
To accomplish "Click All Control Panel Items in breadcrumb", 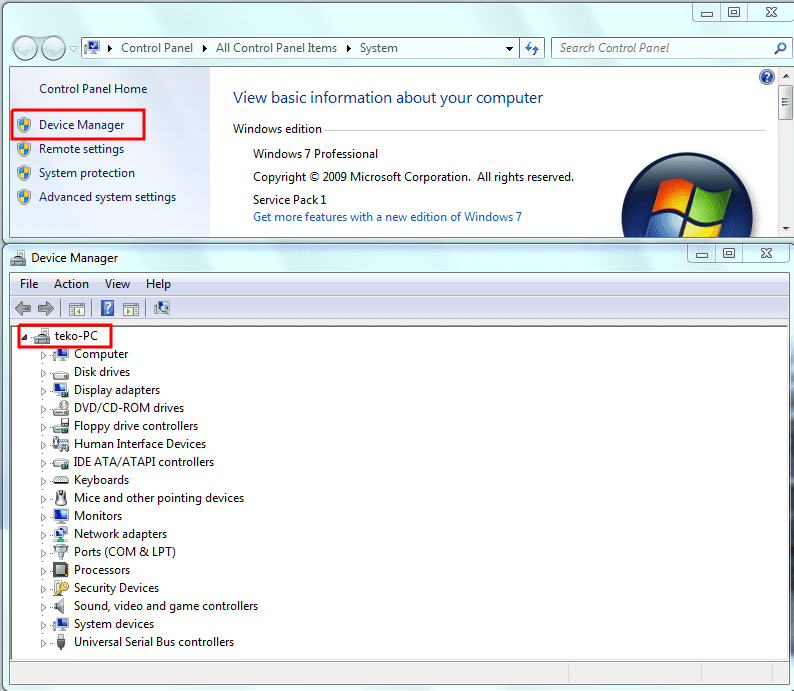I will [x=276, y=48].
